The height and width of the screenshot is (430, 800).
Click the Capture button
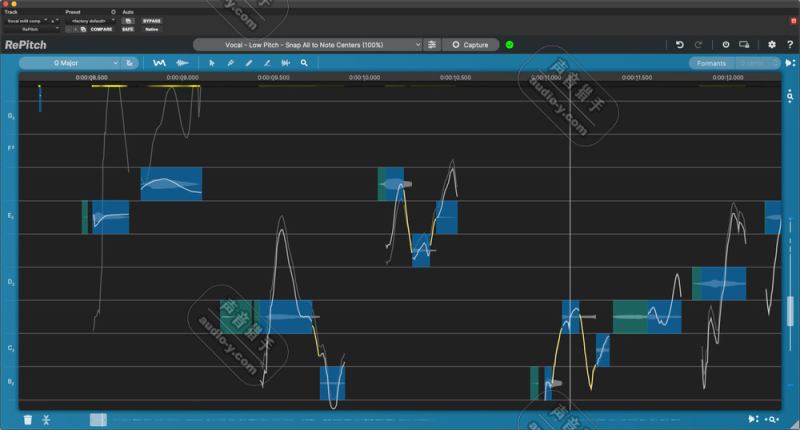(x=470, y=45)
